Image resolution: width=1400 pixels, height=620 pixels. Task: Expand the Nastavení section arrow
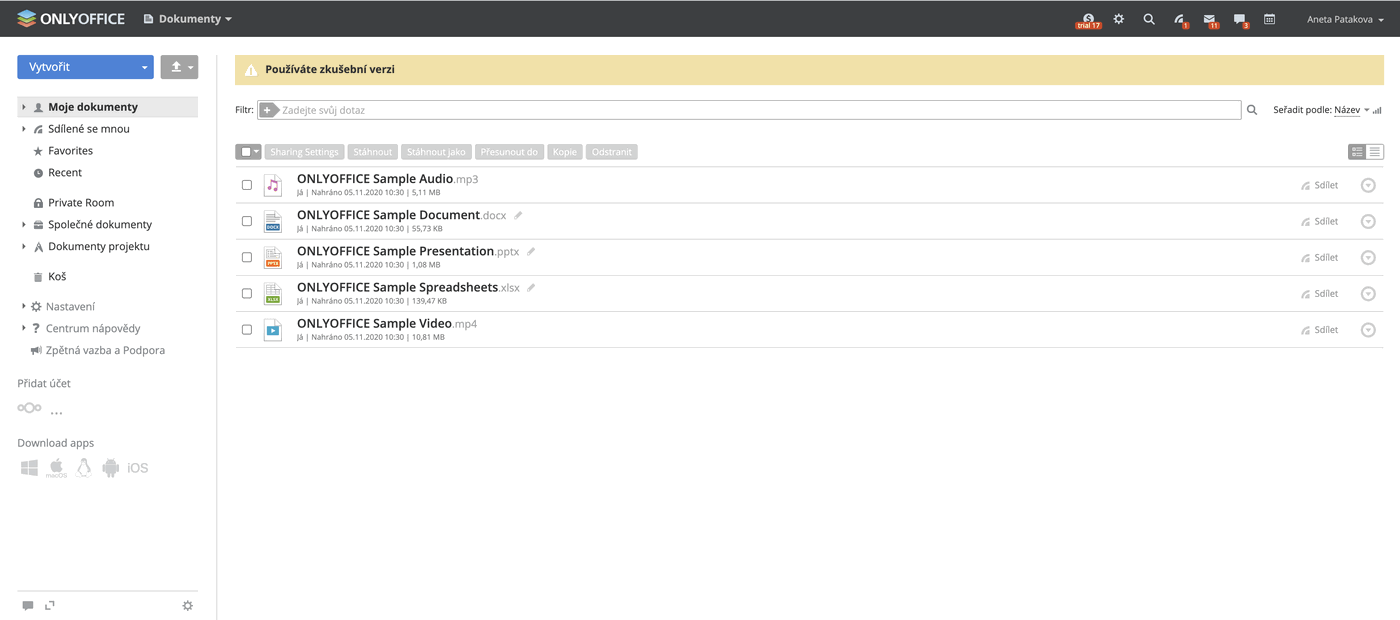[x=24, y=307]
